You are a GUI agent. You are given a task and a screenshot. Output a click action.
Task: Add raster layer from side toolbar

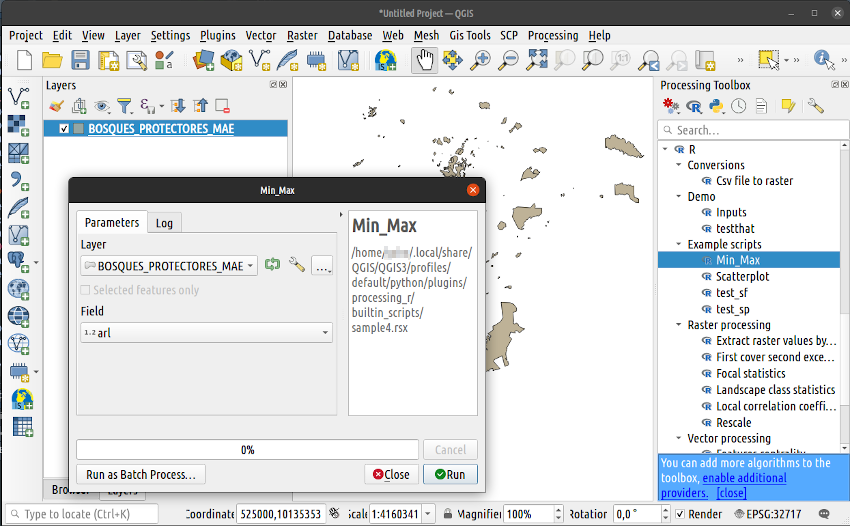pos(18,125)
